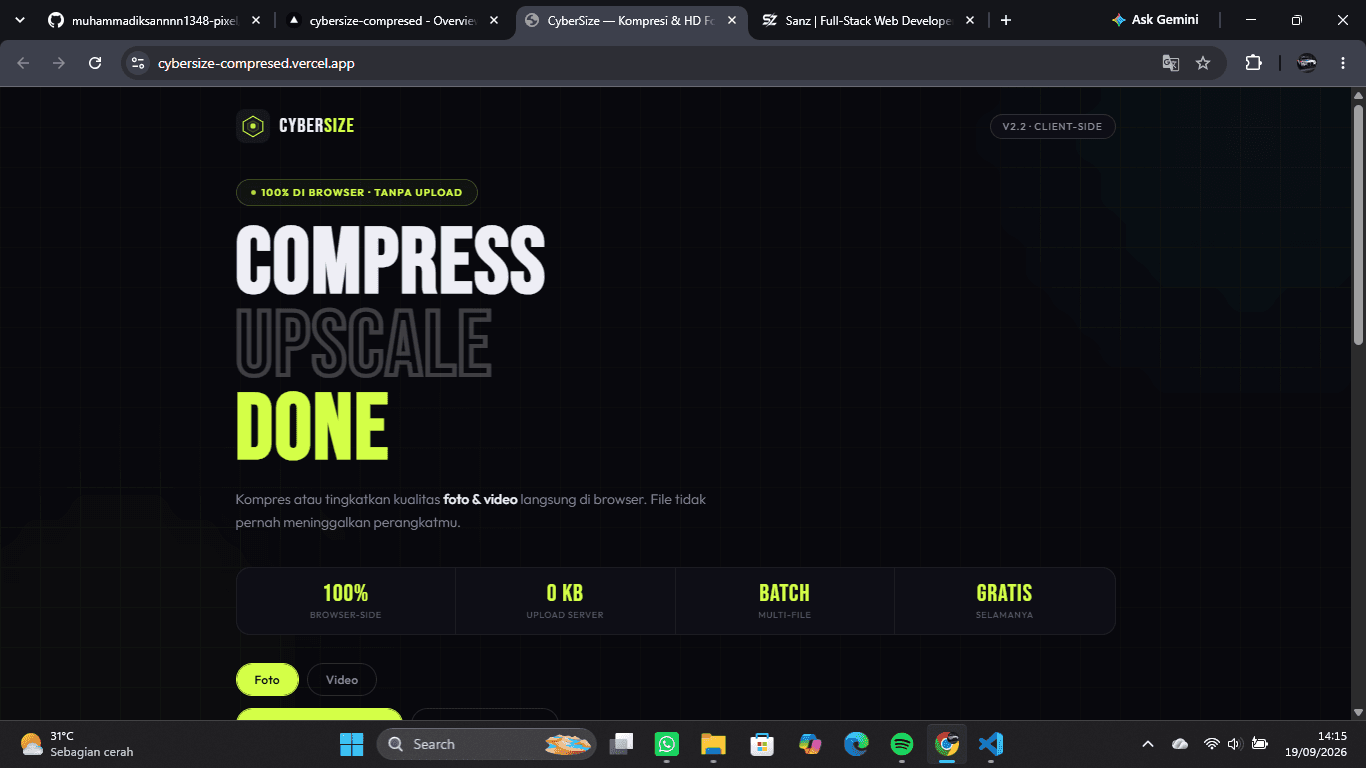Select the CyberSize Kompresi & HD tab
This screenshot has height=768, width=1366.
pyautogui.click(x=631, y=20)
